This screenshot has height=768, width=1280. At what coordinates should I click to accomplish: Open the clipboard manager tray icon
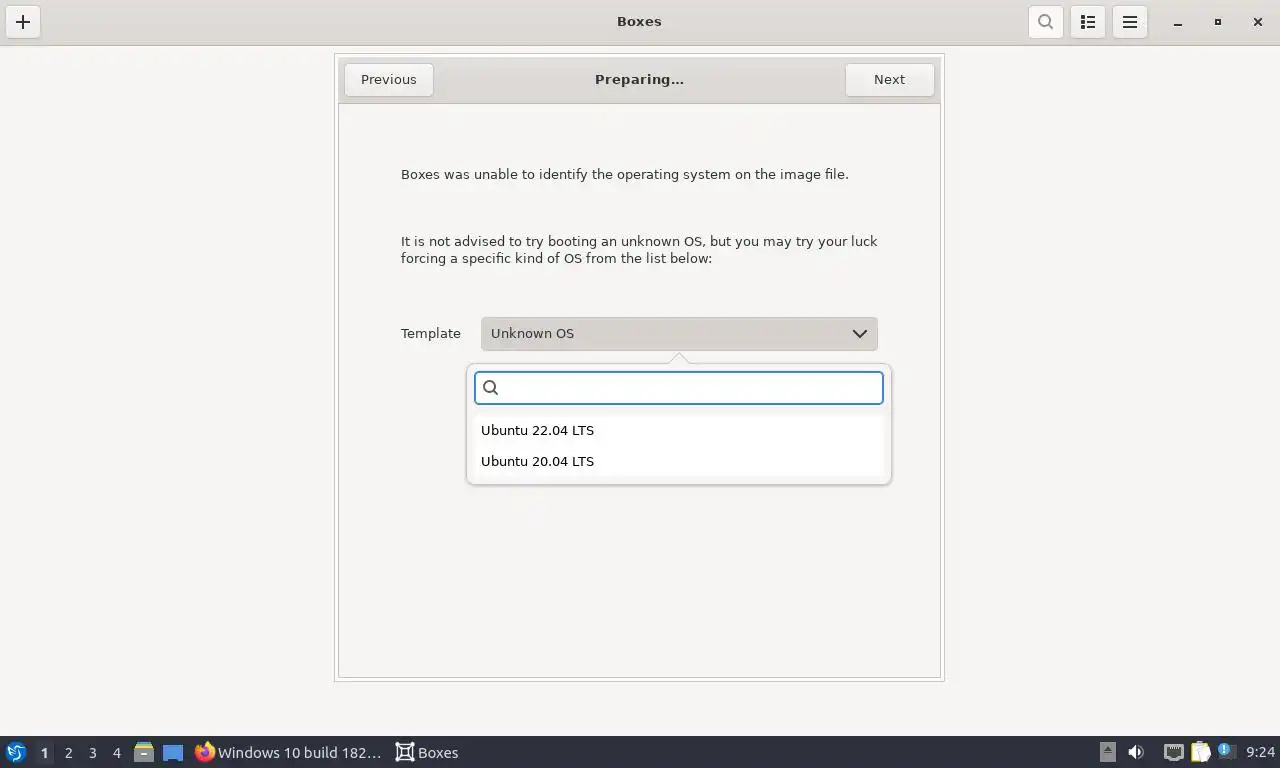click(x=1200, y=752)
